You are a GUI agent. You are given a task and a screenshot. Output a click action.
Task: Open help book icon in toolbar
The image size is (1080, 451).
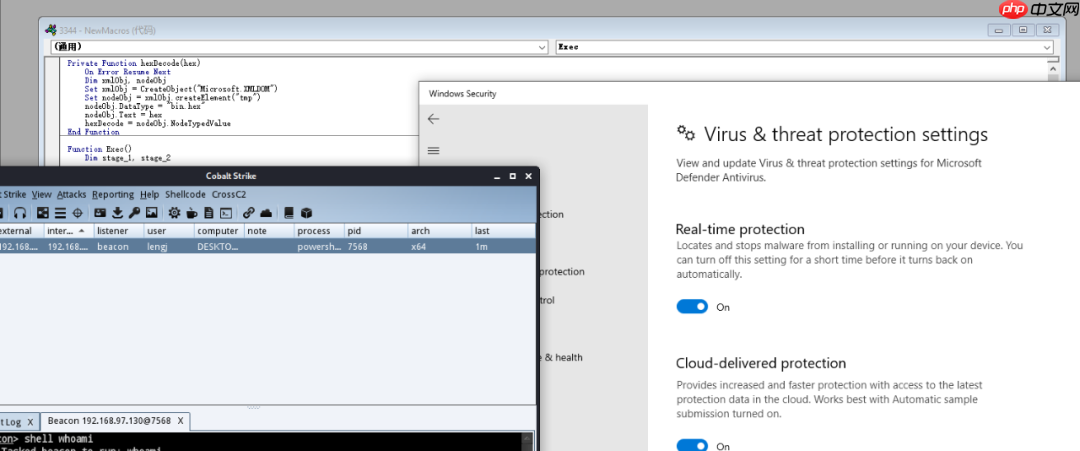tap(289, 213)
